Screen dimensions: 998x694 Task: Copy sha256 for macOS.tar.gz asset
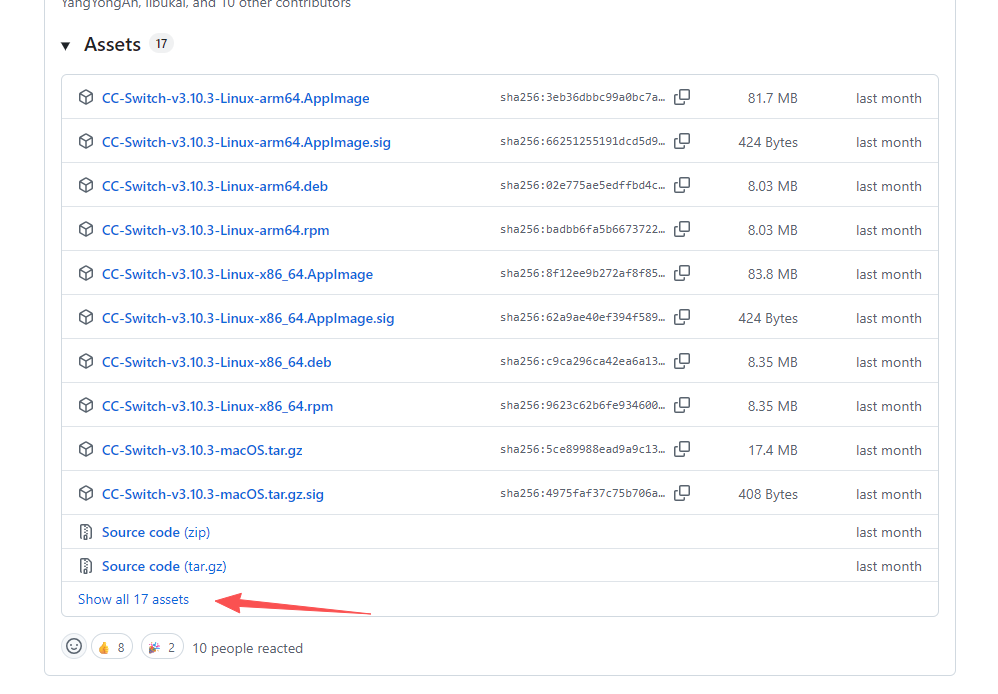click(x=682, y=449)
